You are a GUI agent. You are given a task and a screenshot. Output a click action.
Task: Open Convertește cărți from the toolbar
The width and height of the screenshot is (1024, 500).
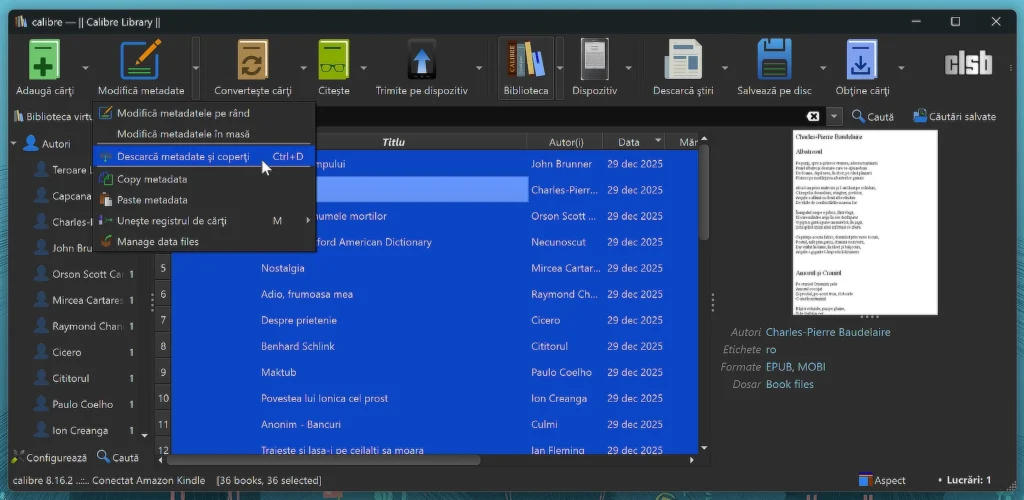pos(252,60)
